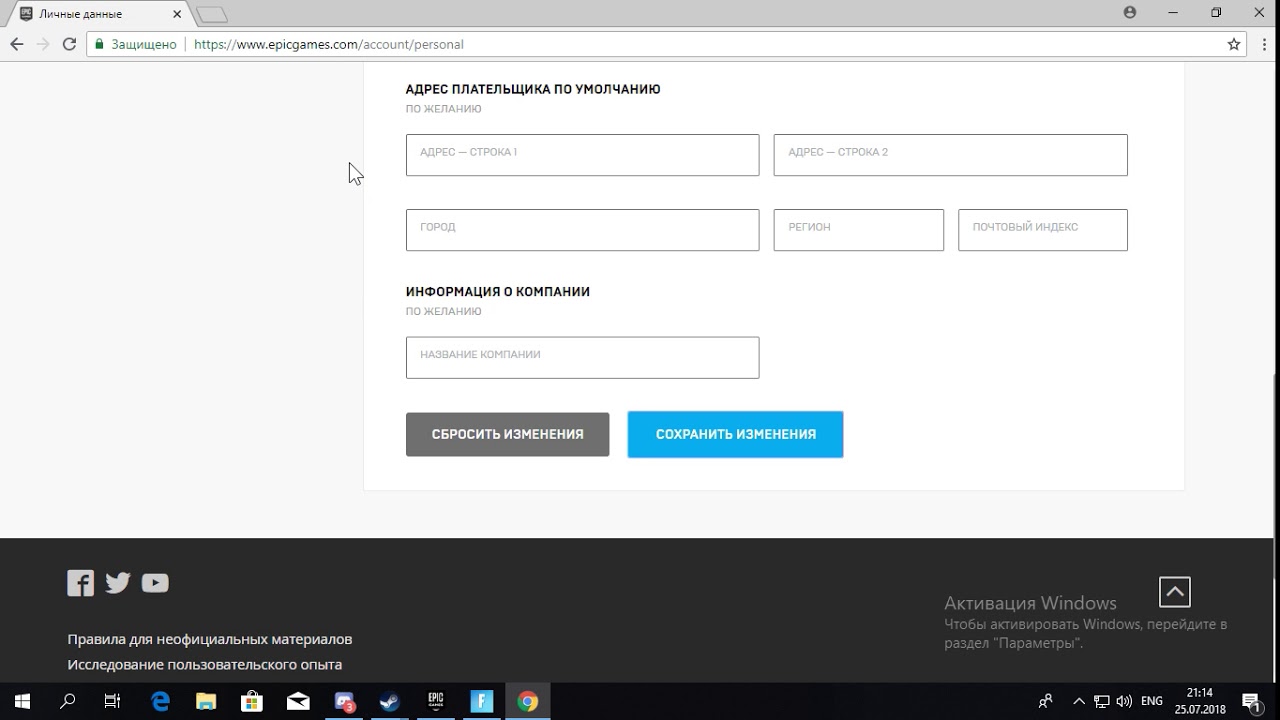Click the URL in the address bar
This screenshot has height=720, width=1280.
(329, 44)
